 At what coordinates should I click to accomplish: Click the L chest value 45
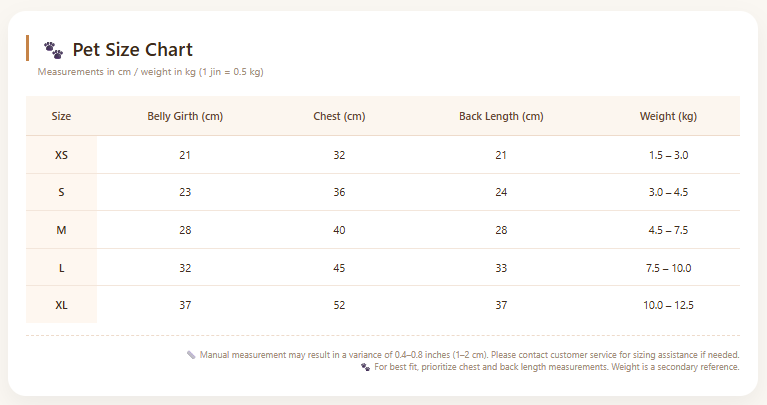pos(339,268)
